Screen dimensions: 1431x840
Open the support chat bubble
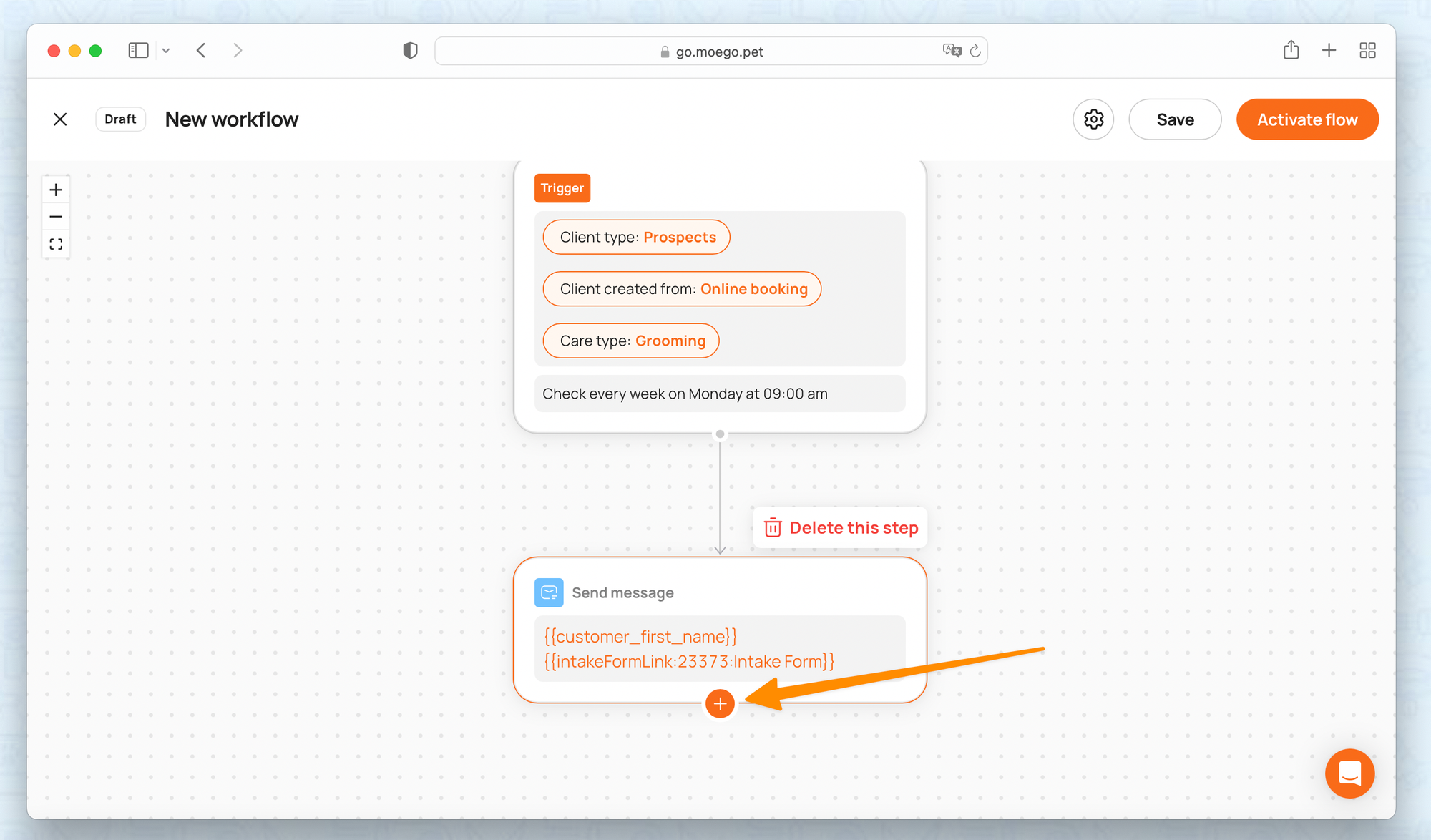(1349, 773)
